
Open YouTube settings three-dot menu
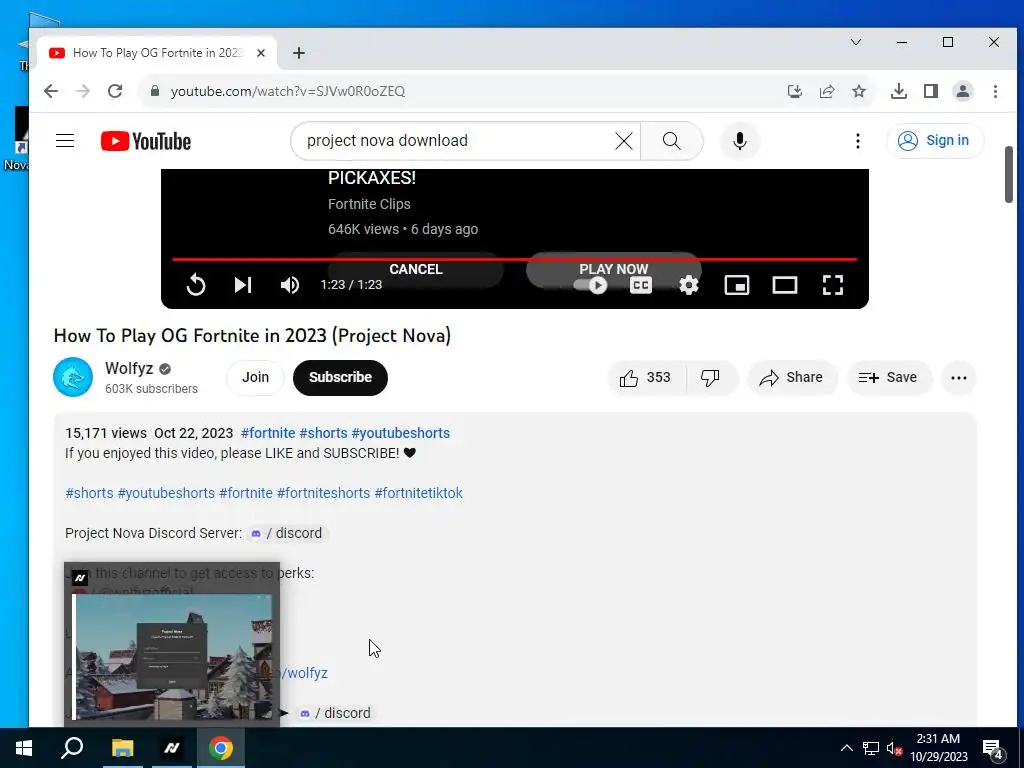point(857,140)
